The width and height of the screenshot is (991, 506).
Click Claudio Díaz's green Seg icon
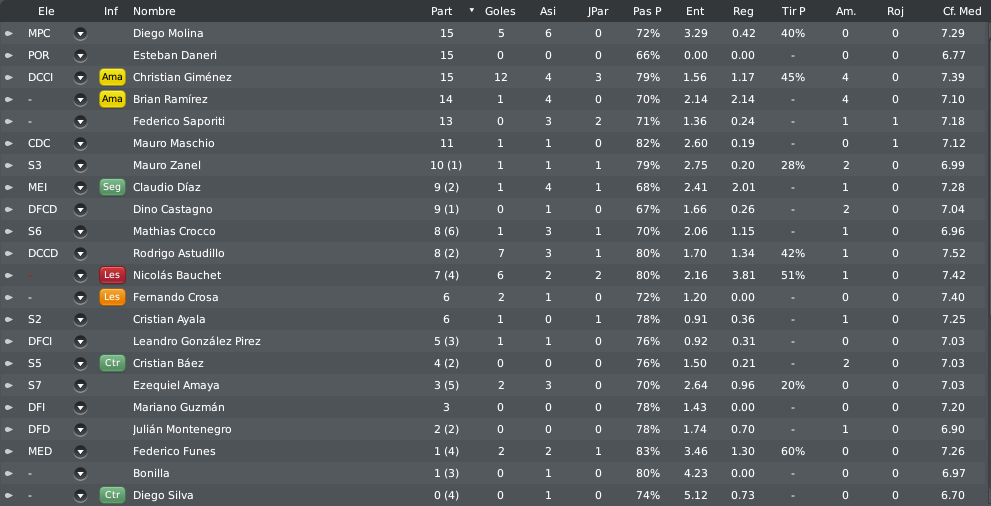click(x=112, y=187)
